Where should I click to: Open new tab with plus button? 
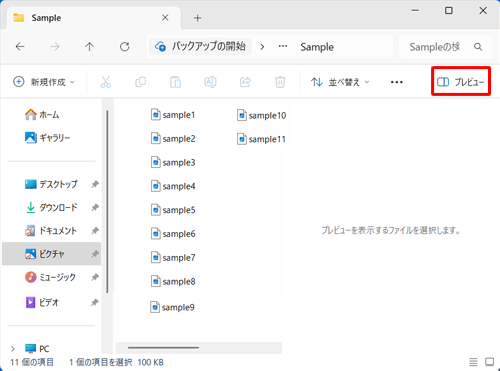(x=198, y=18)
